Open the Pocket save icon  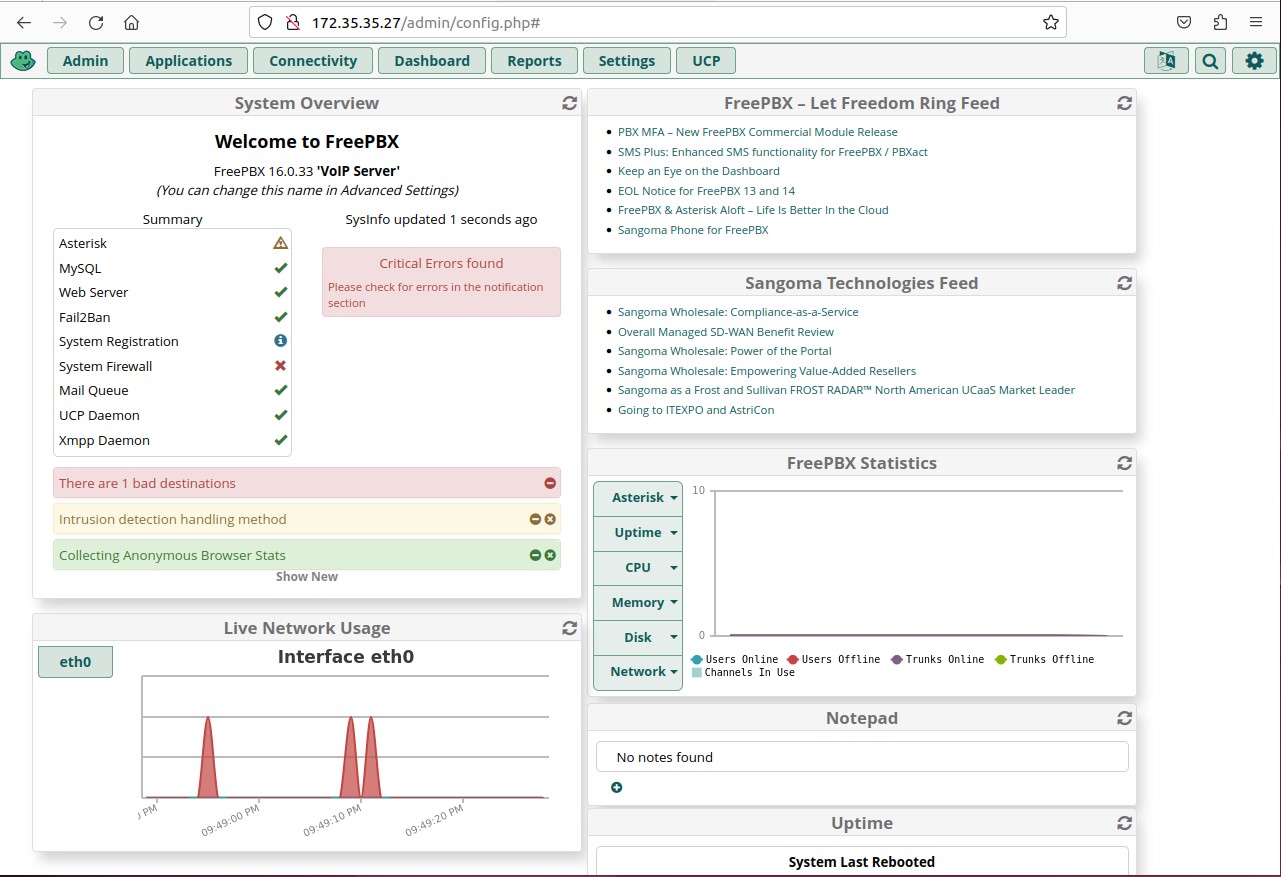click(1183, 22)
